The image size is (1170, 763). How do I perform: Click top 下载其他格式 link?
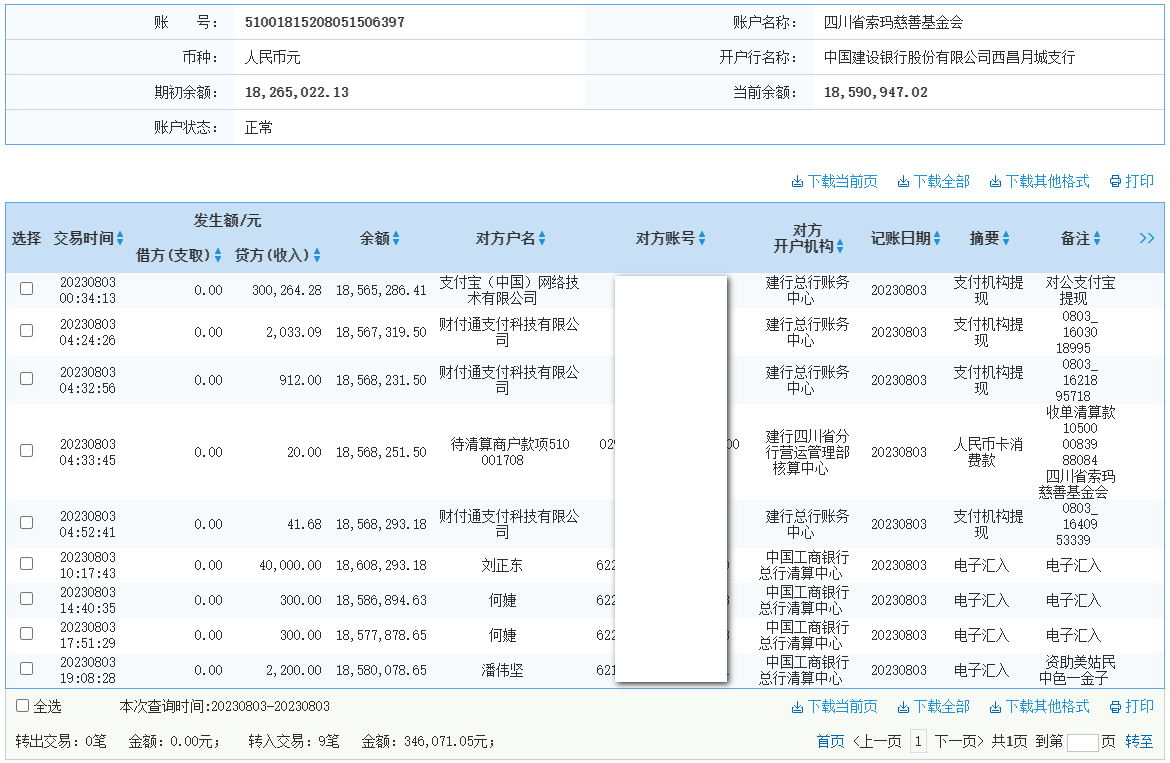coord(1039,181)
